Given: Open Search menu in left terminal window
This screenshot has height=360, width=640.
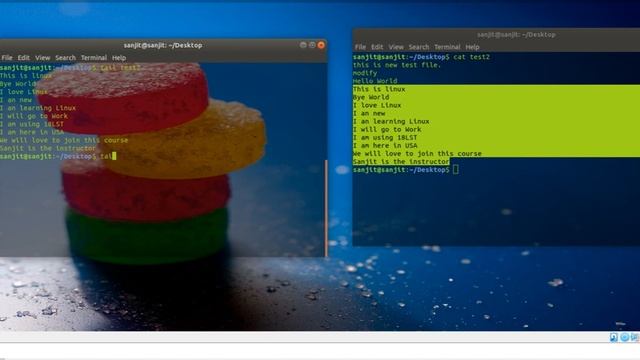Looking at the screenshot, I should (x=65, y=58).
